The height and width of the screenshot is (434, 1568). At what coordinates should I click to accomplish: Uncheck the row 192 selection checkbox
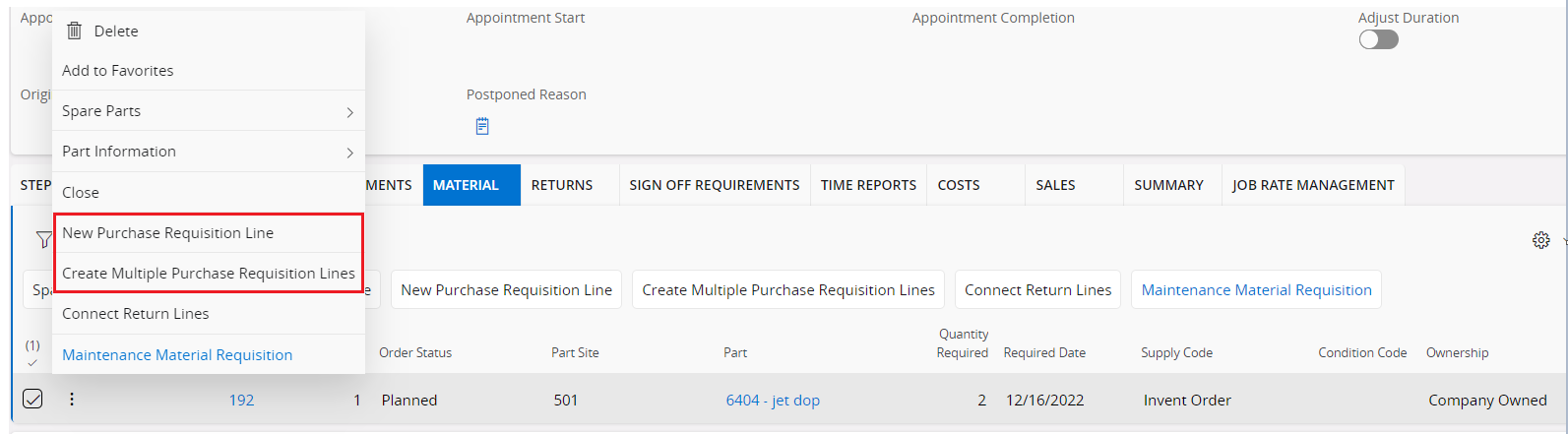(32, 399)
